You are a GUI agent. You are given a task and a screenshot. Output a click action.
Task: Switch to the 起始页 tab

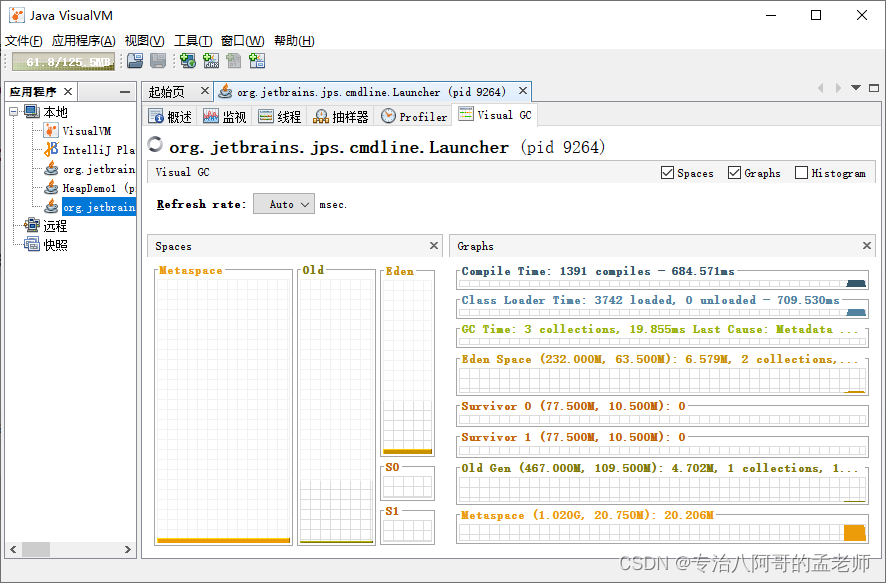point(167,92)
